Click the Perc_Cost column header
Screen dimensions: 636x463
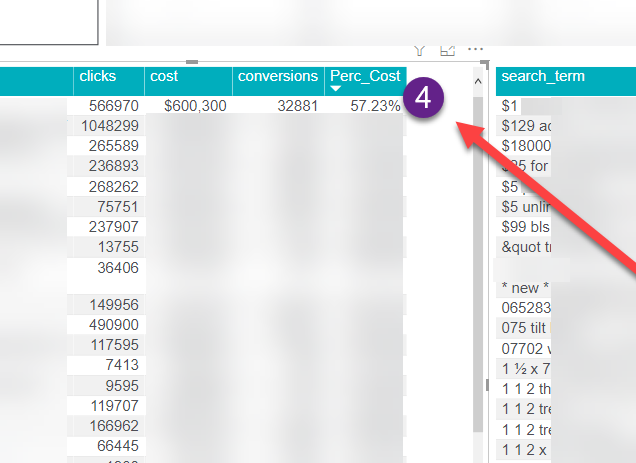pos(365,76)
